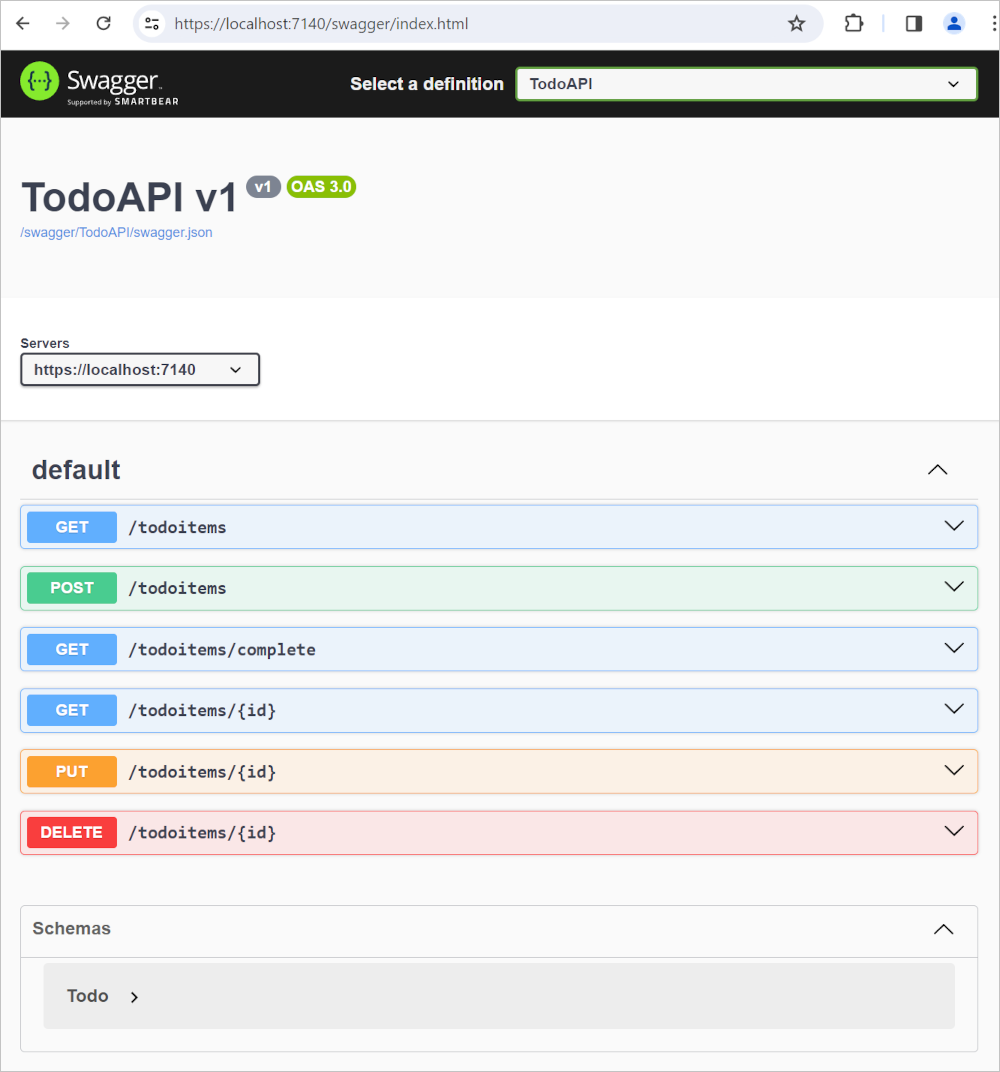Bookmark the page with the star icon
Screen dimensions: 1000x1072
[x=797, y=23]
